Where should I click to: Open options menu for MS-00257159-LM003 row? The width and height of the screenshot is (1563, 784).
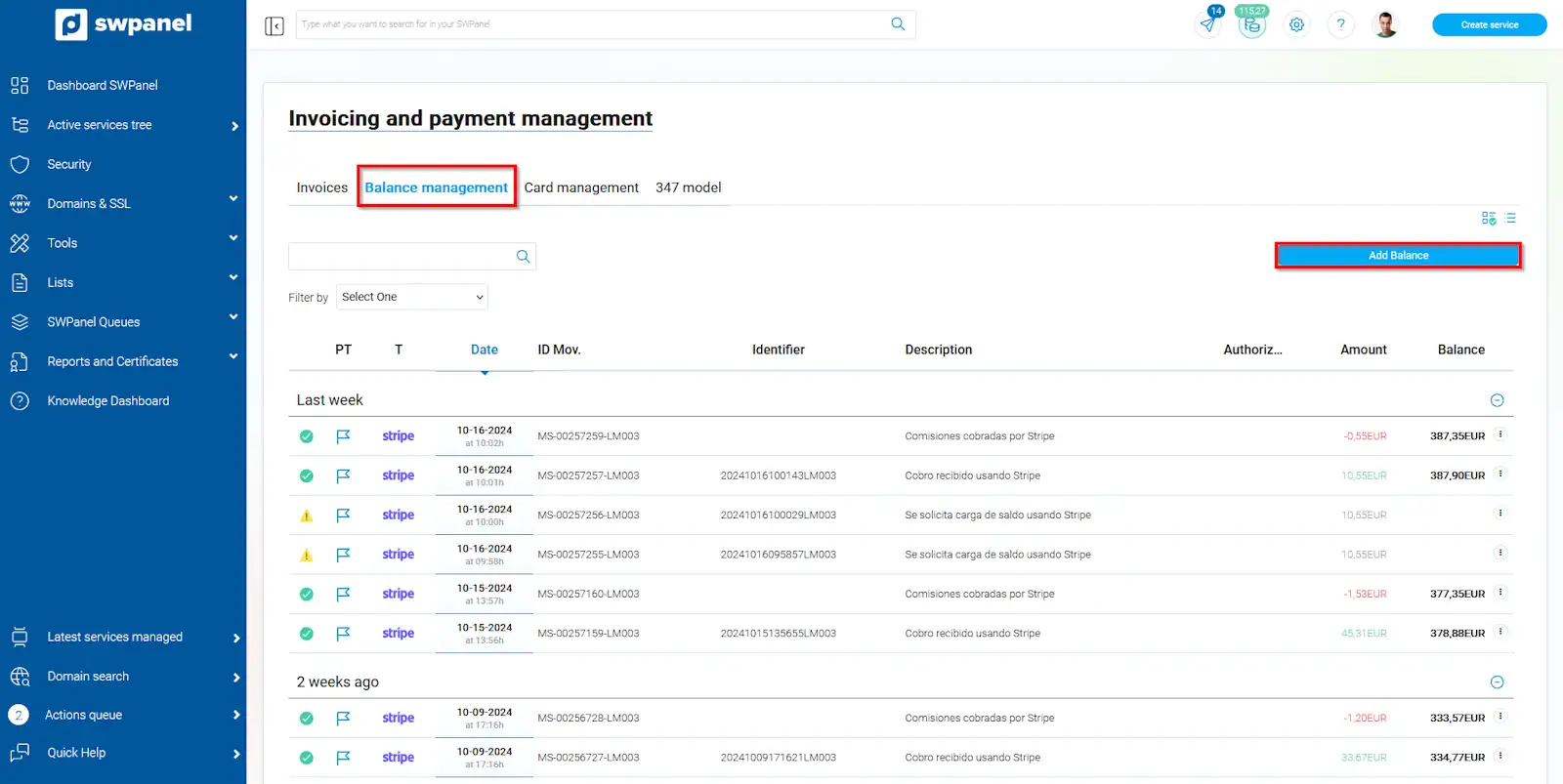click(x=1500, y=632)
